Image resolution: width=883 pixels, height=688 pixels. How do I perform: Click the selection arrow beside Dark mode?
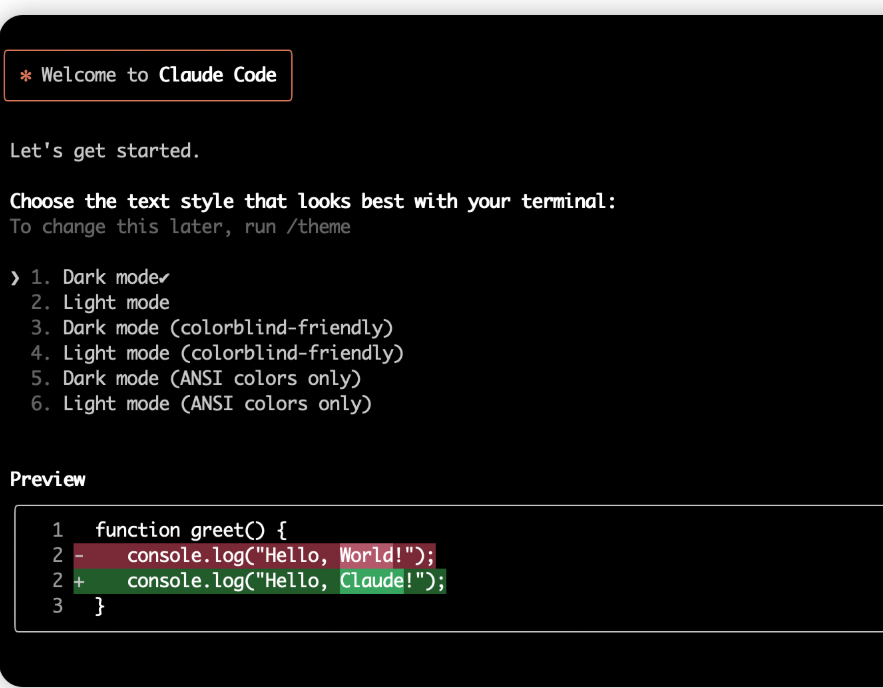click(x=13, y=277)
